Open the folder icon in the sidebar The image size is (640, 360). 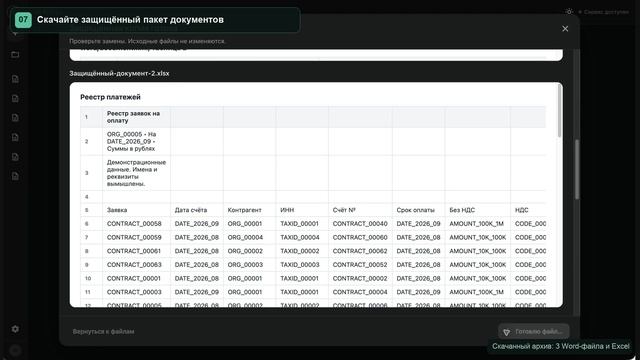[x=15, y=54]
